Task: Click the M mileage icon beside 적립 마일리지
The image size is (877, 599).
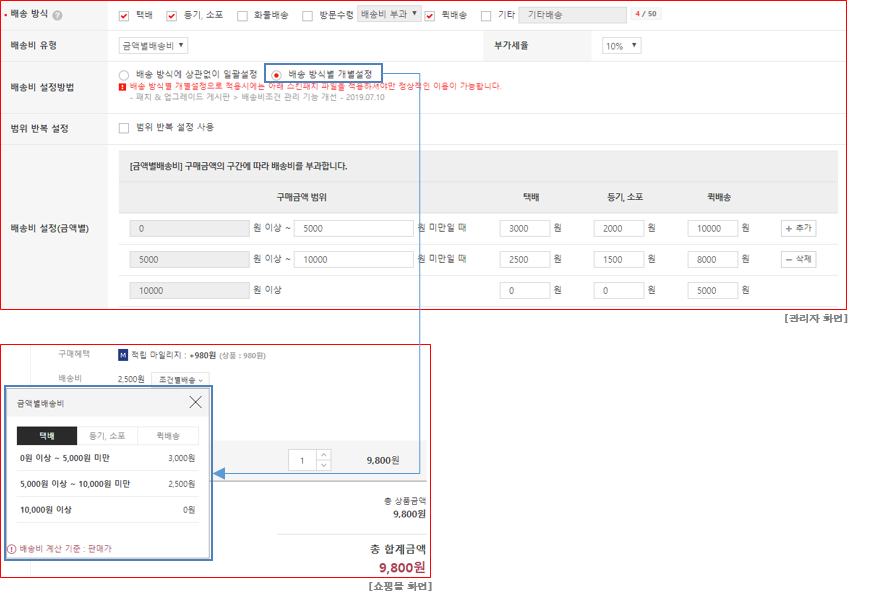Action: [123, 355]
